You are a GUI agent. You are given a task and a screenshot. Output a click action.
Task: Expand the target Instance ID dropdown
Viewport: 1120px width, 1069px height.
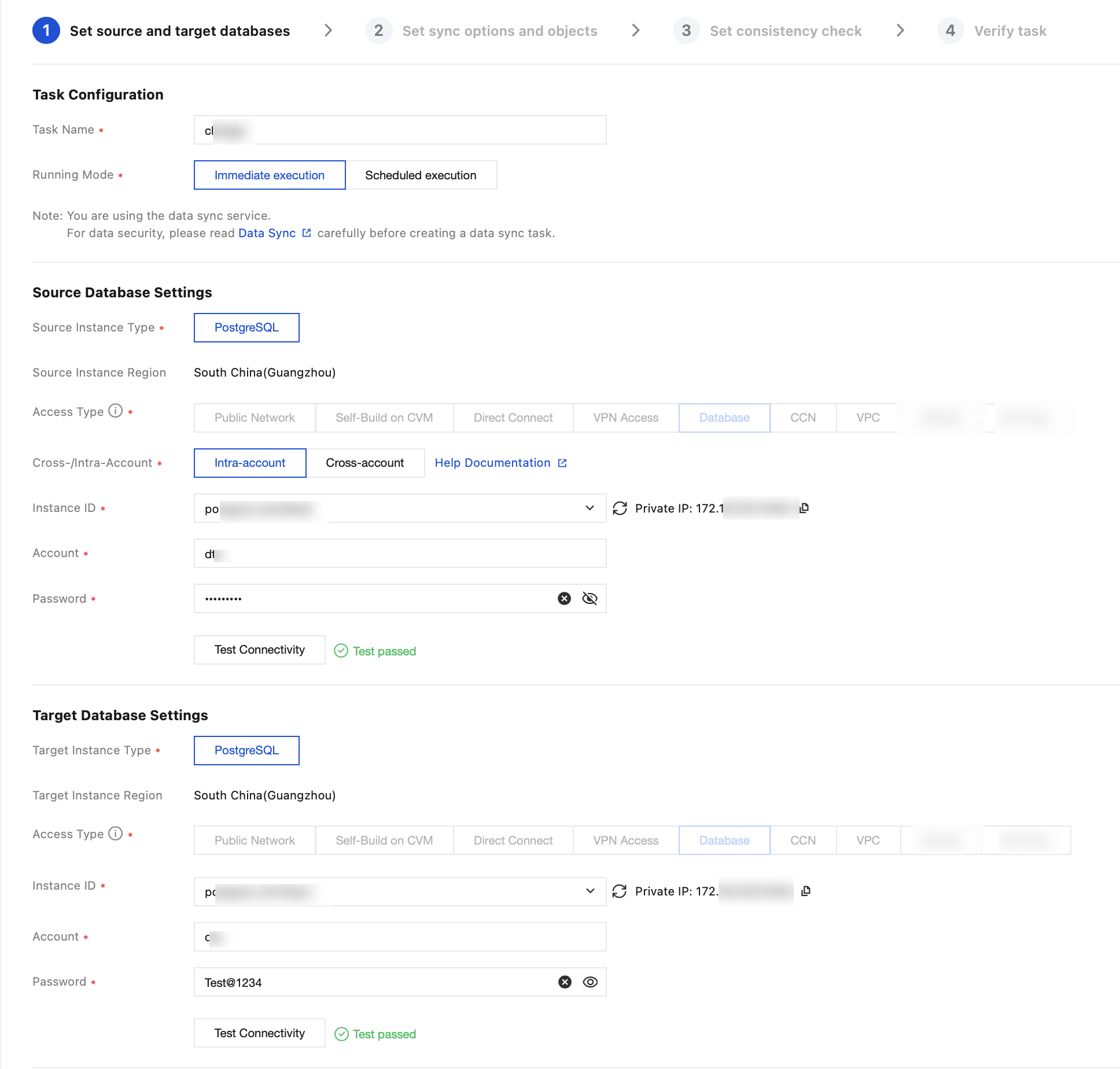point(590,891)
